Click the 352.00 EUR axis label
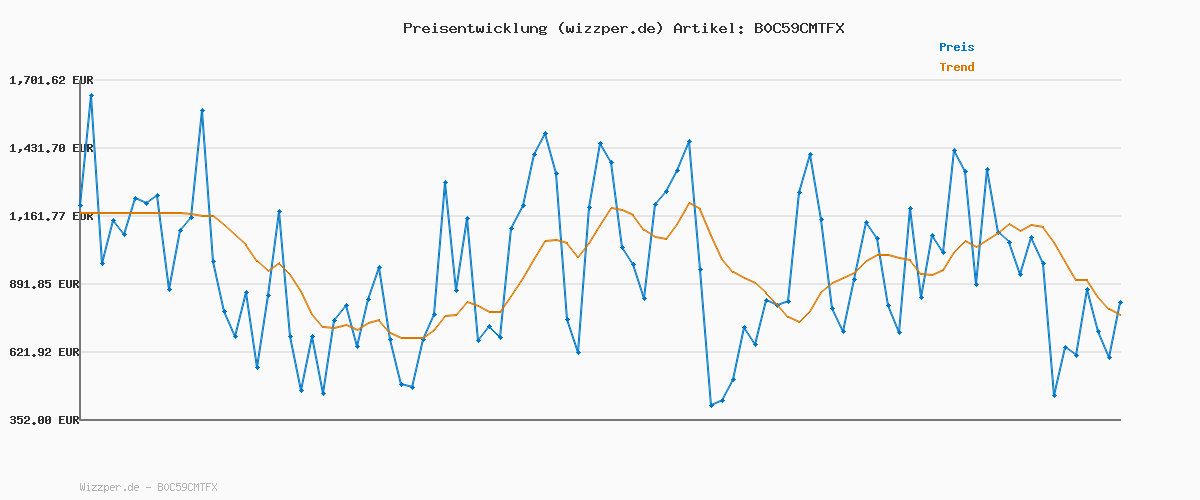1200x500 pixels. coord(44,420)
